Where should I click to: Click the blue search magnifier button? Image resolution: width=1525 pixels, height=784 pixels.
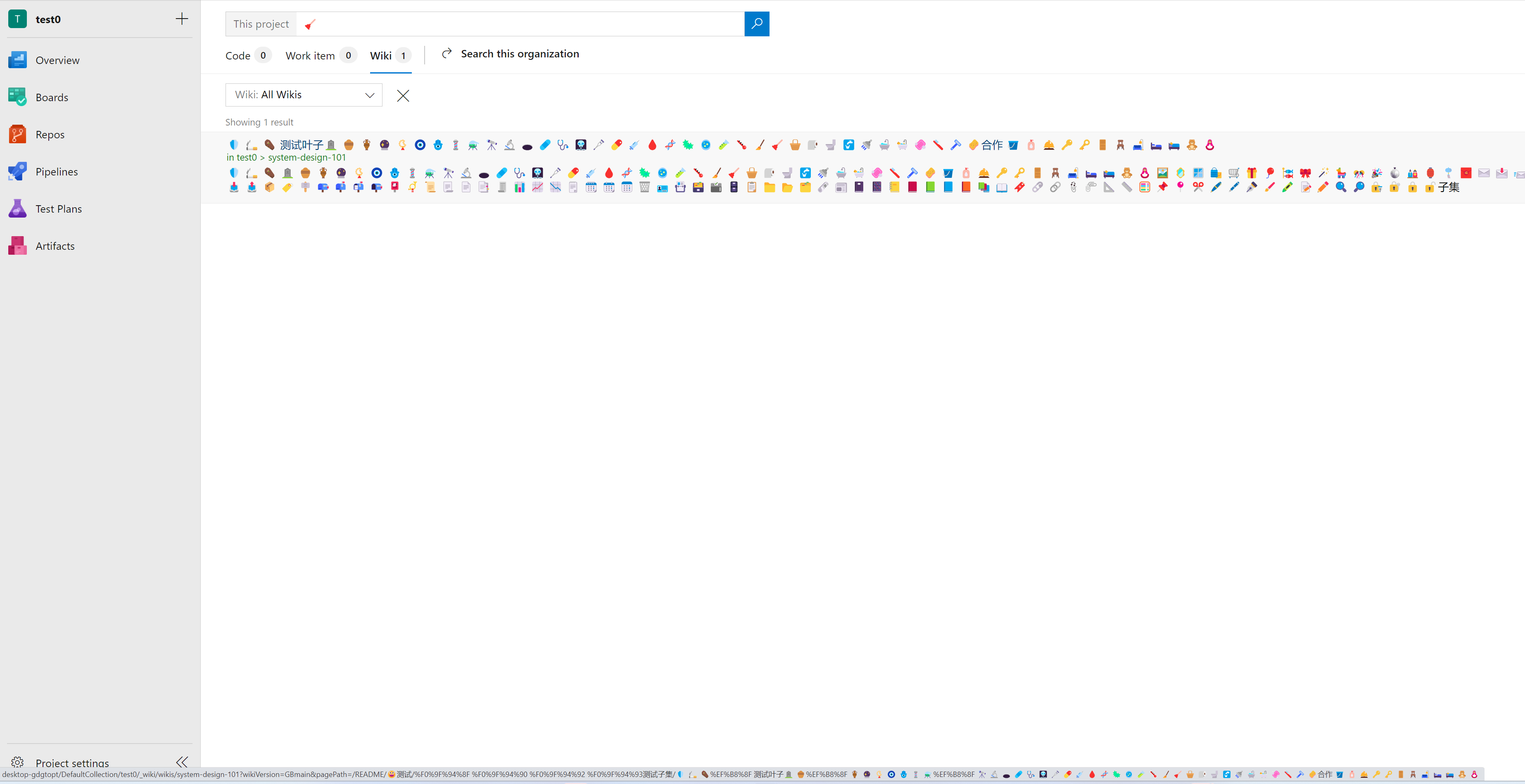click(756, 24)
